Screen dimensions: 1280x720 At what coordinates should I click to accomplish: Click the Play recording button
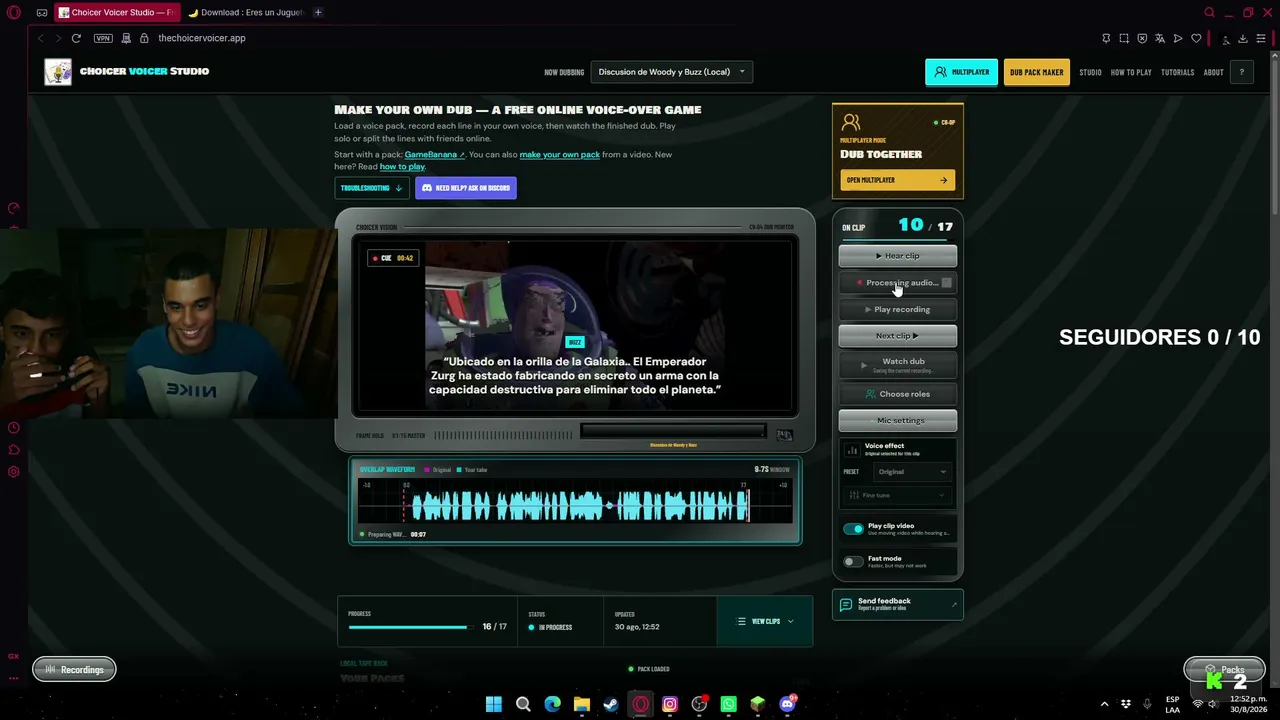coord(898,310)
